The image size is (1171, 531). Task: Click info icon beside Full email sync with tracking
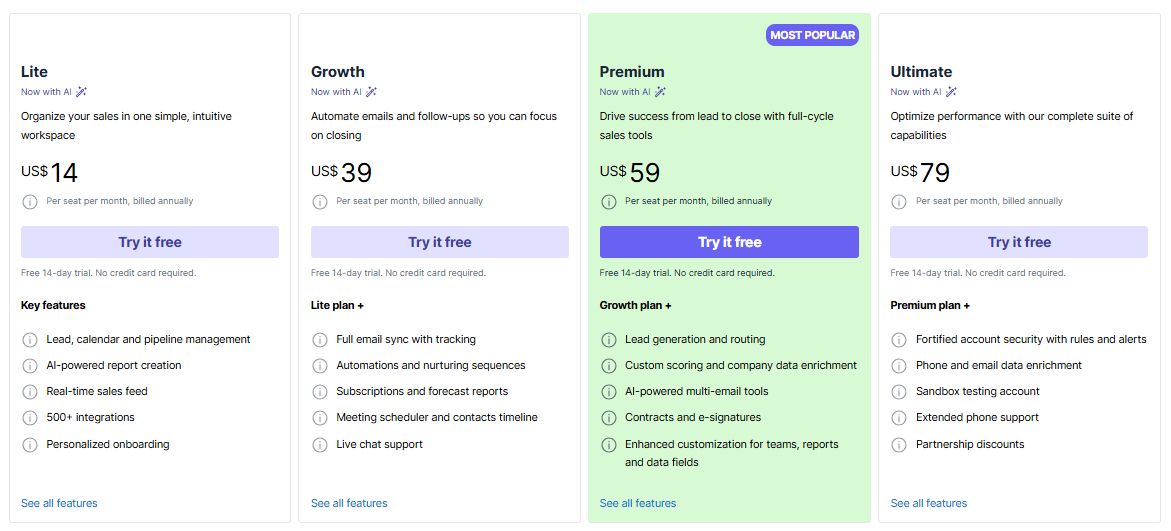coord(319,340)
